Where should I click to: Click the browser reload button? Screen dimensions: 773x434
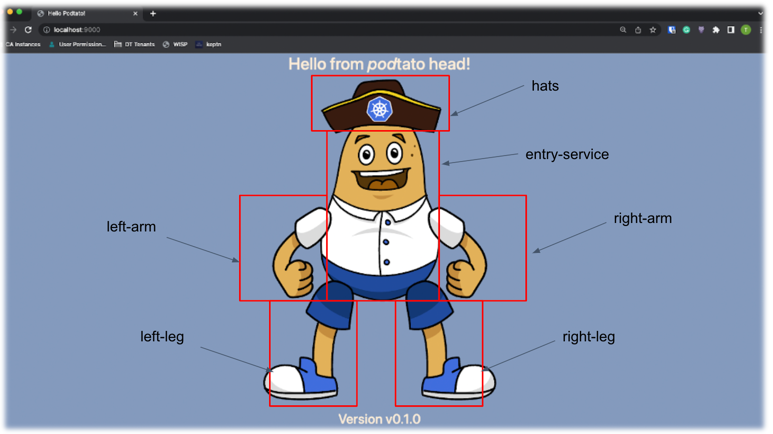pyautogui.click(x=28, y=30)
